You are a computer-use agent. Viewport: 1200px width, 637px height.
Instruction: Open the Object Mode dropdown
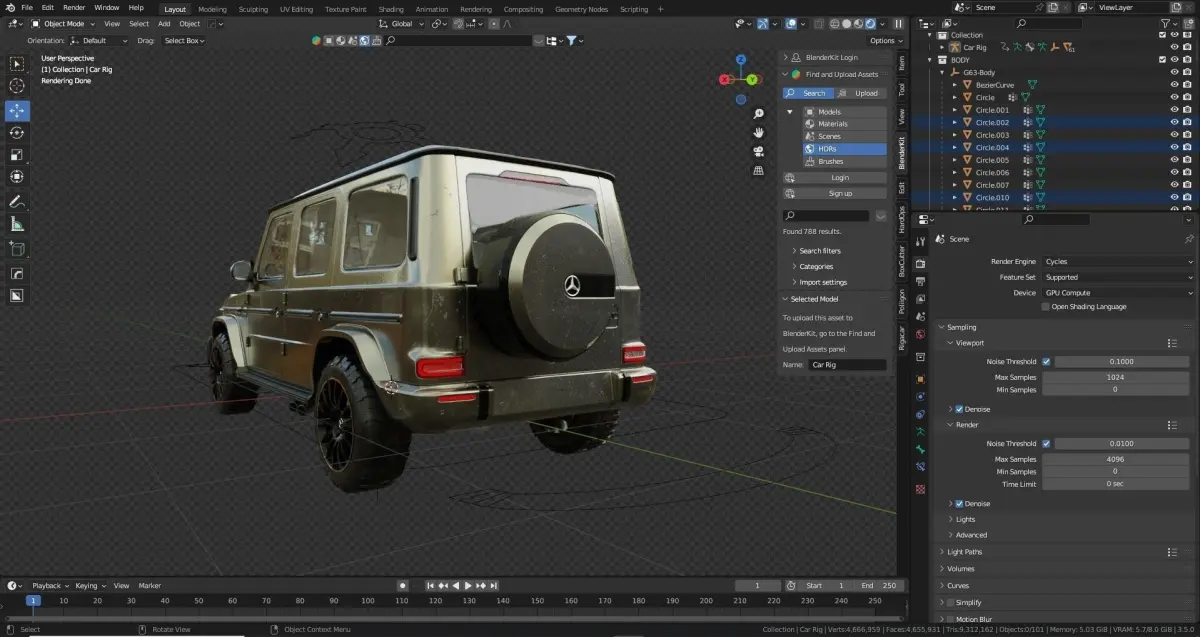(x=62, y=23)
